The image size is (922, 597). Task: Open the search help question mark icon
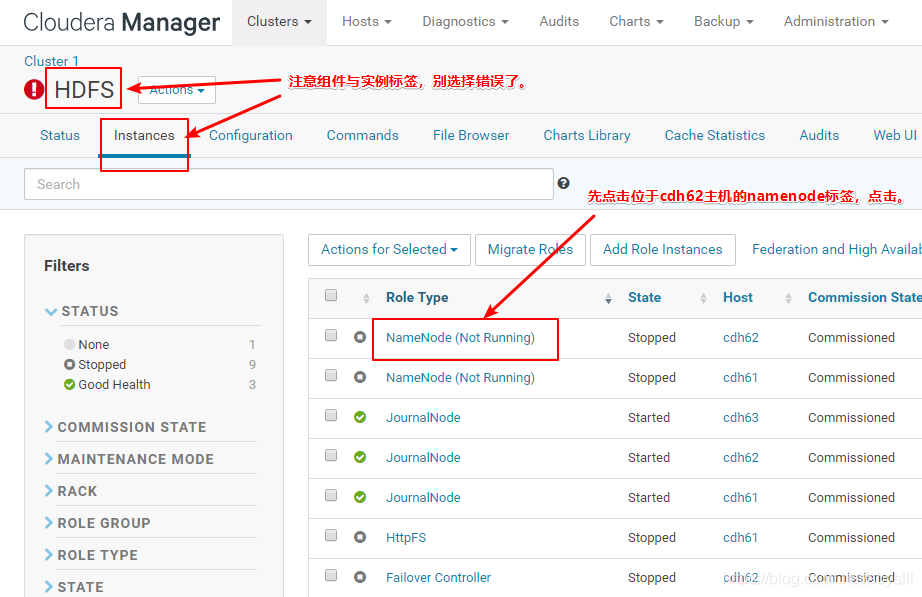pos(563,183)
